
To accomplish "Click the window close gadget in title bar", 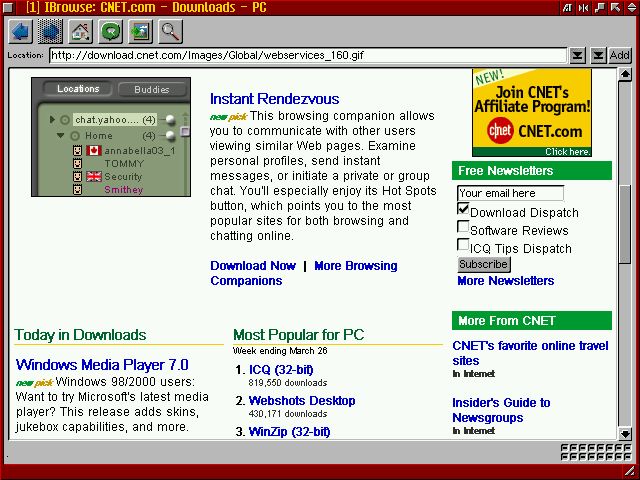I will coord(9,7).
